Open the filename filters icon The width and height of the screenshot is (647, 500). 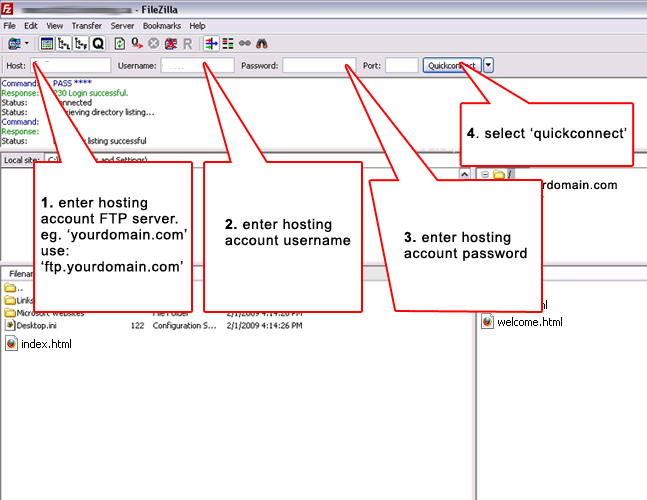(x=211, y=43)
